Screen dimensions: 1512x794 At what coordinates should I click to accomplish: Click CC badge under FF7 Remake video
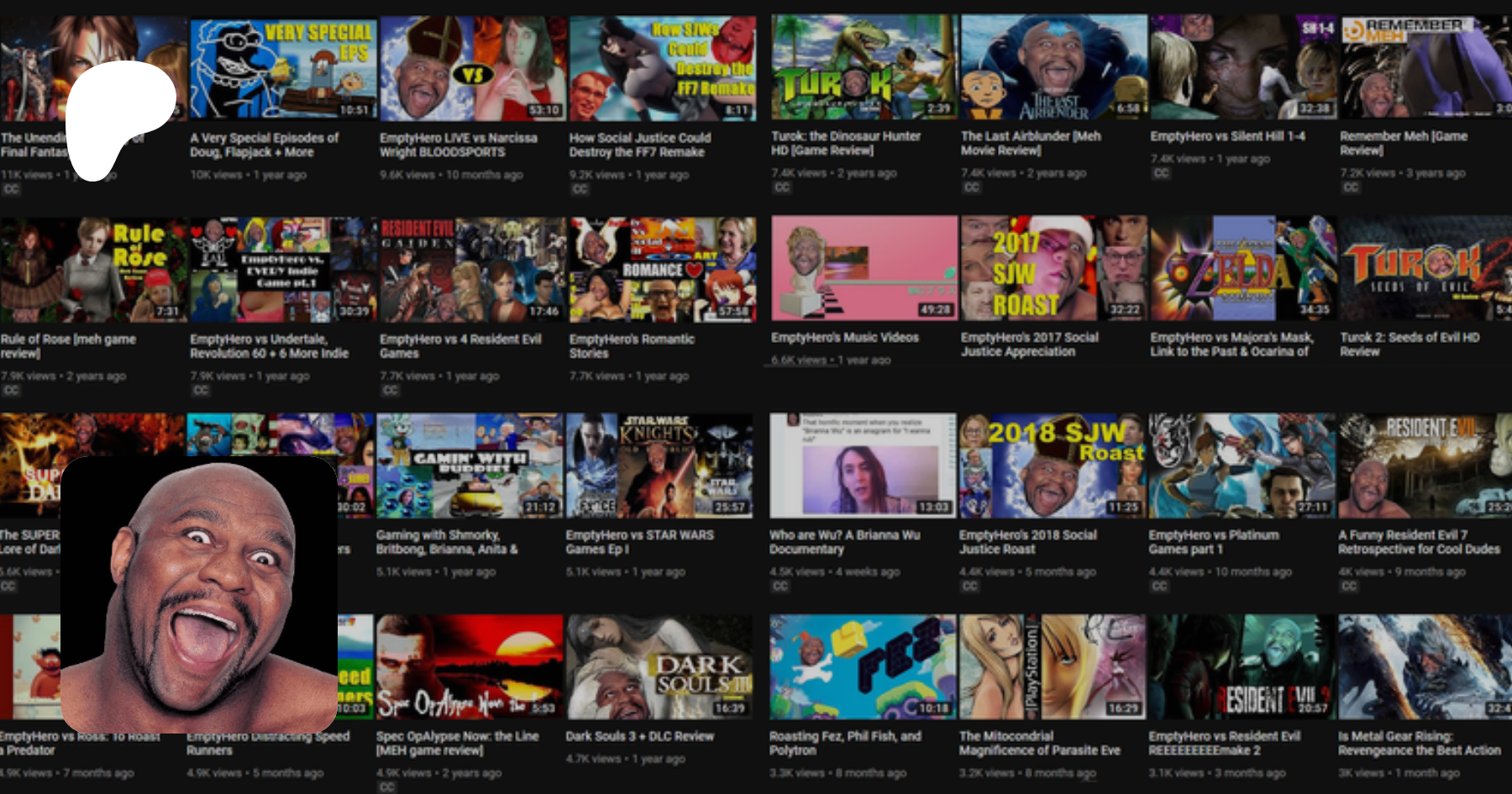click(x=580, y=189)
